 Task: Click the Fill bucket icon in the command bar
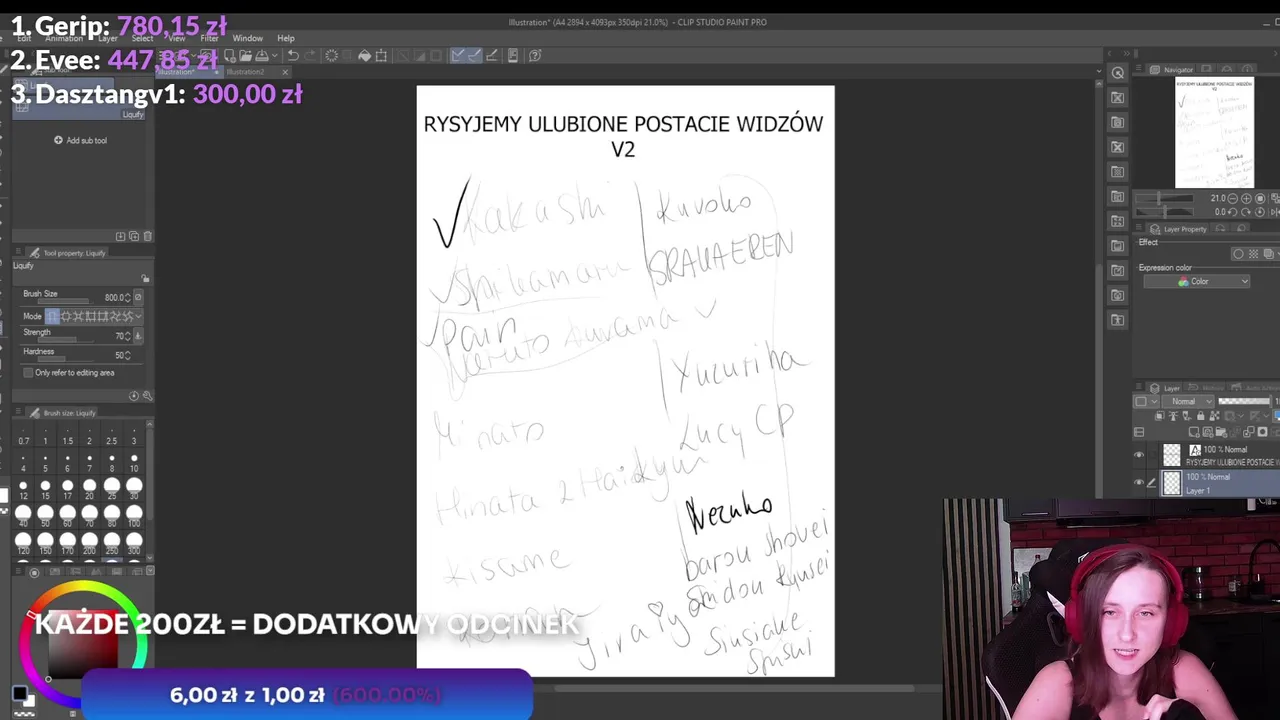pos(365,56)
